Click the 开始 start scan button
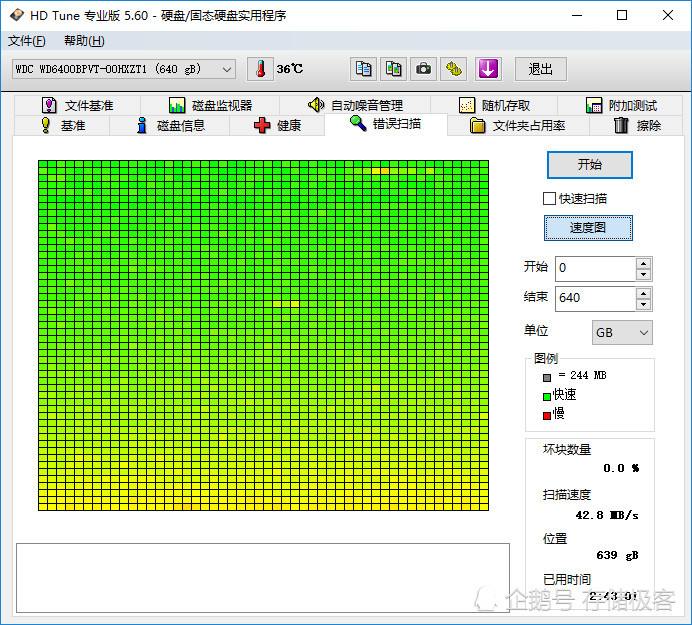The width and height of the screenshot is (692, 625). 590,165
